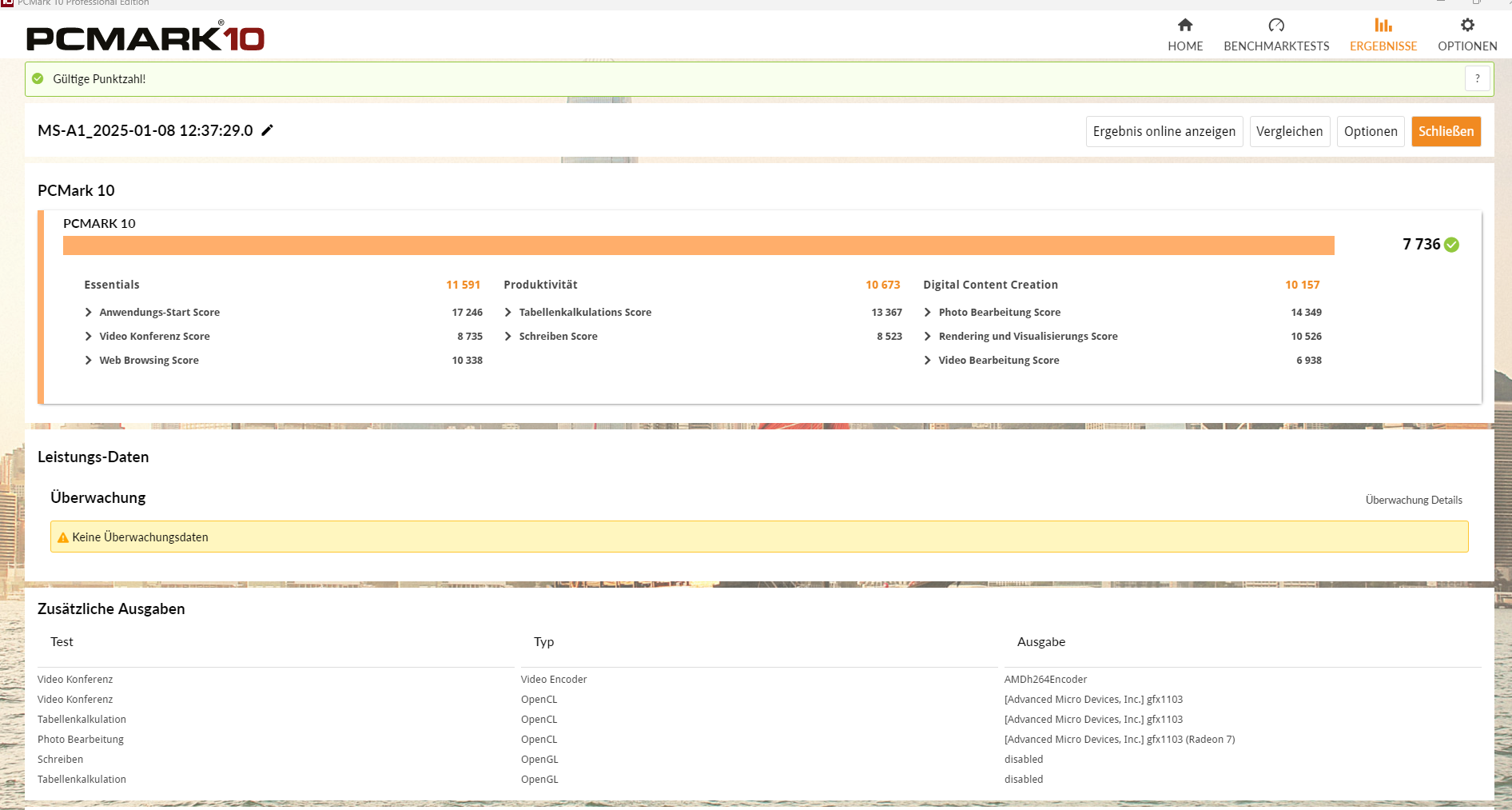Click Schreiben value 8 523
The width and height of the screenshot is (1512, 810).
(x=889, y=337)
